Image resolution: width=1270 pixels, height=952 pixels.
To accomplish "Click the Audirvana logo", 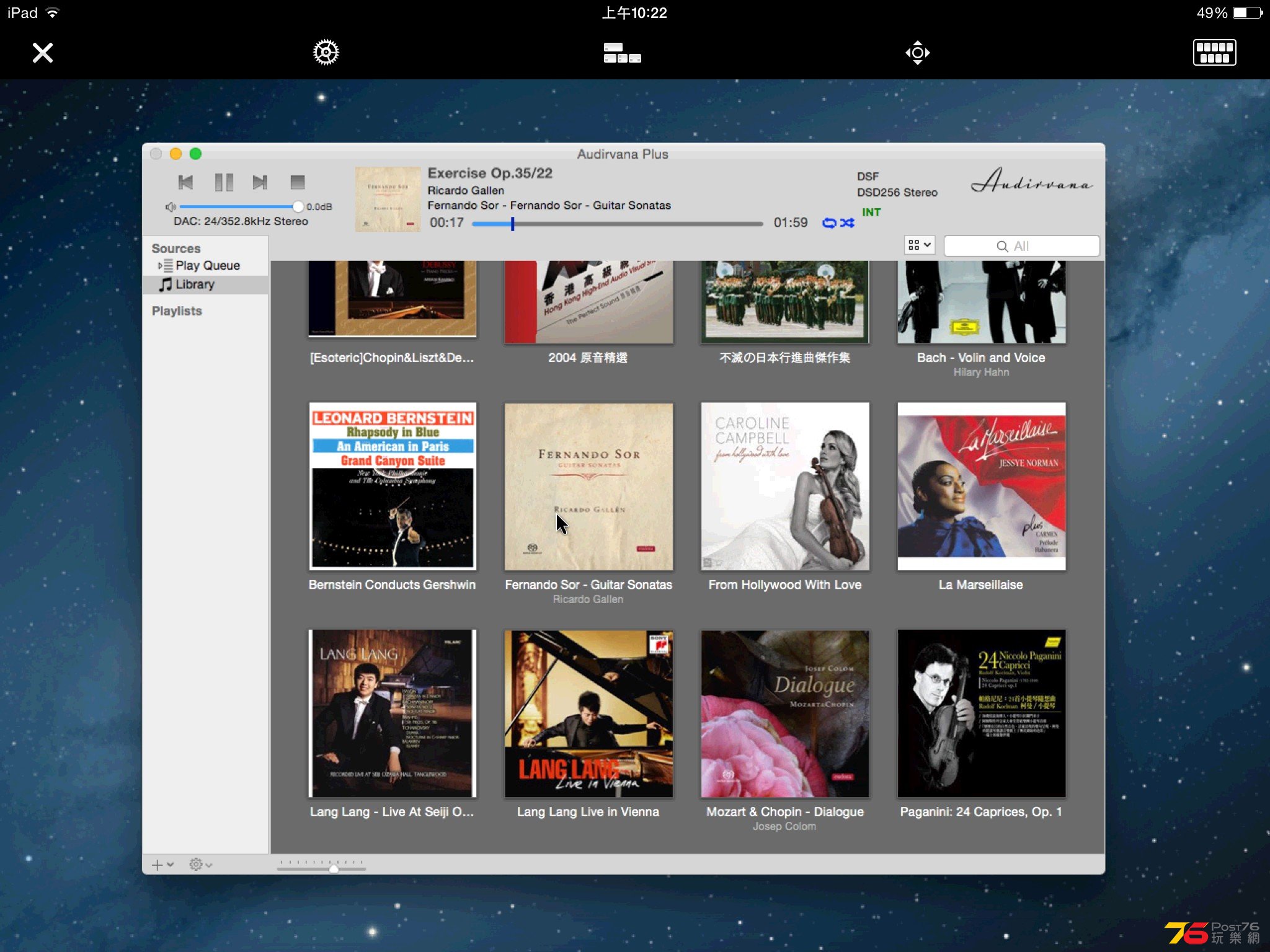I will click(1031, 180).
